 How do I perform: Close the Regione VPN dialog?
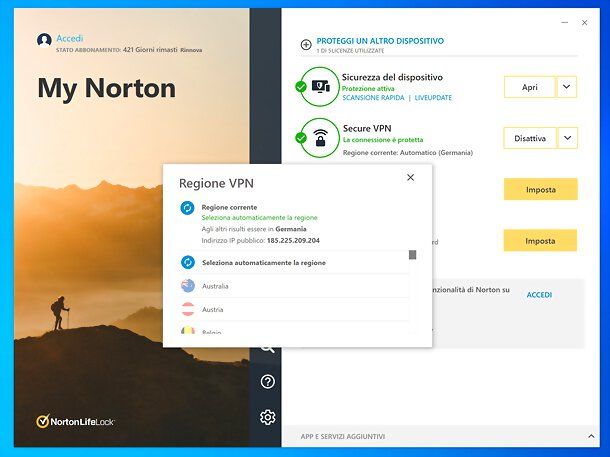[410, 177]
